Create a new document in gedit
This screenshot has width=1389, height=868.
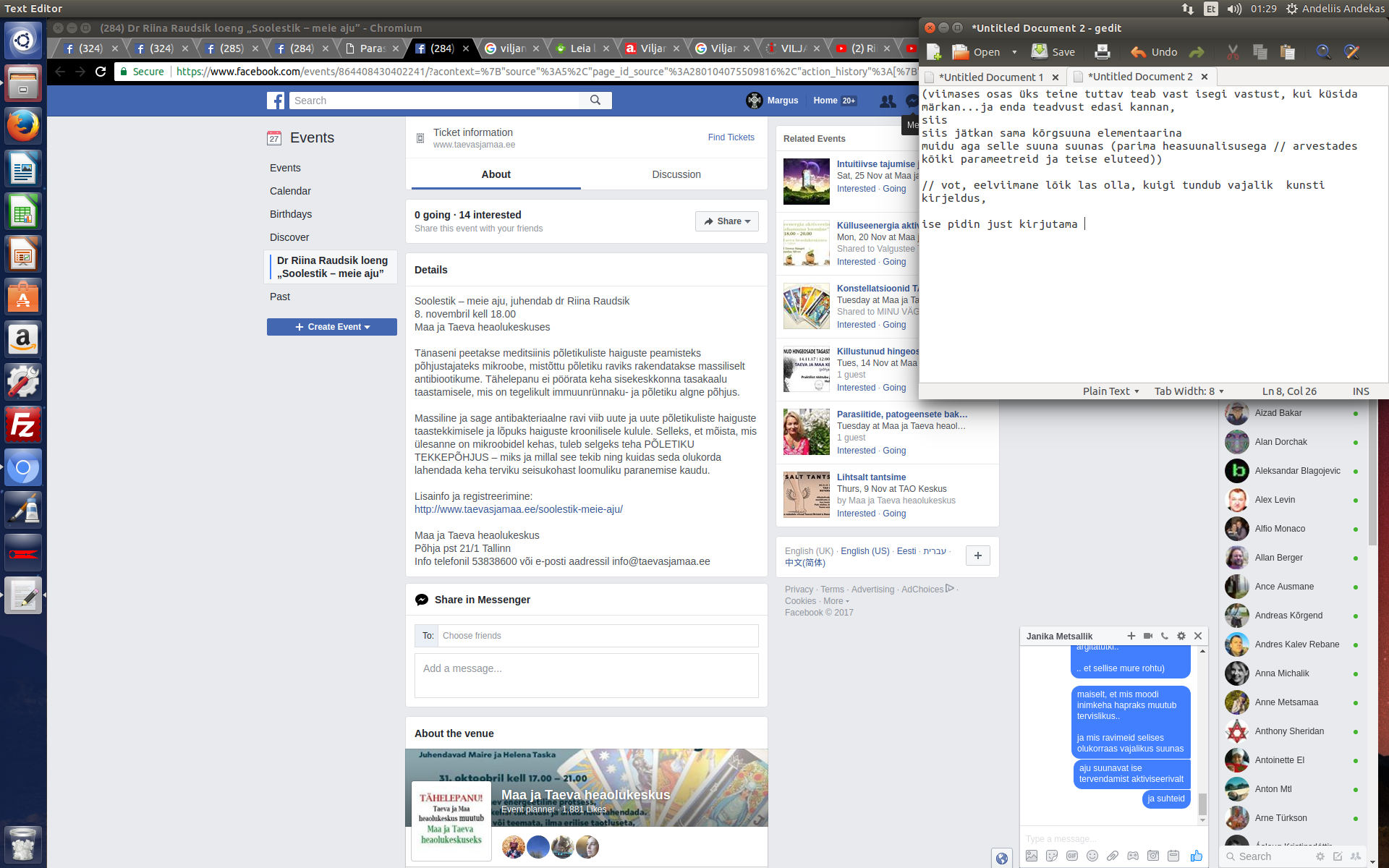(934, 52)
